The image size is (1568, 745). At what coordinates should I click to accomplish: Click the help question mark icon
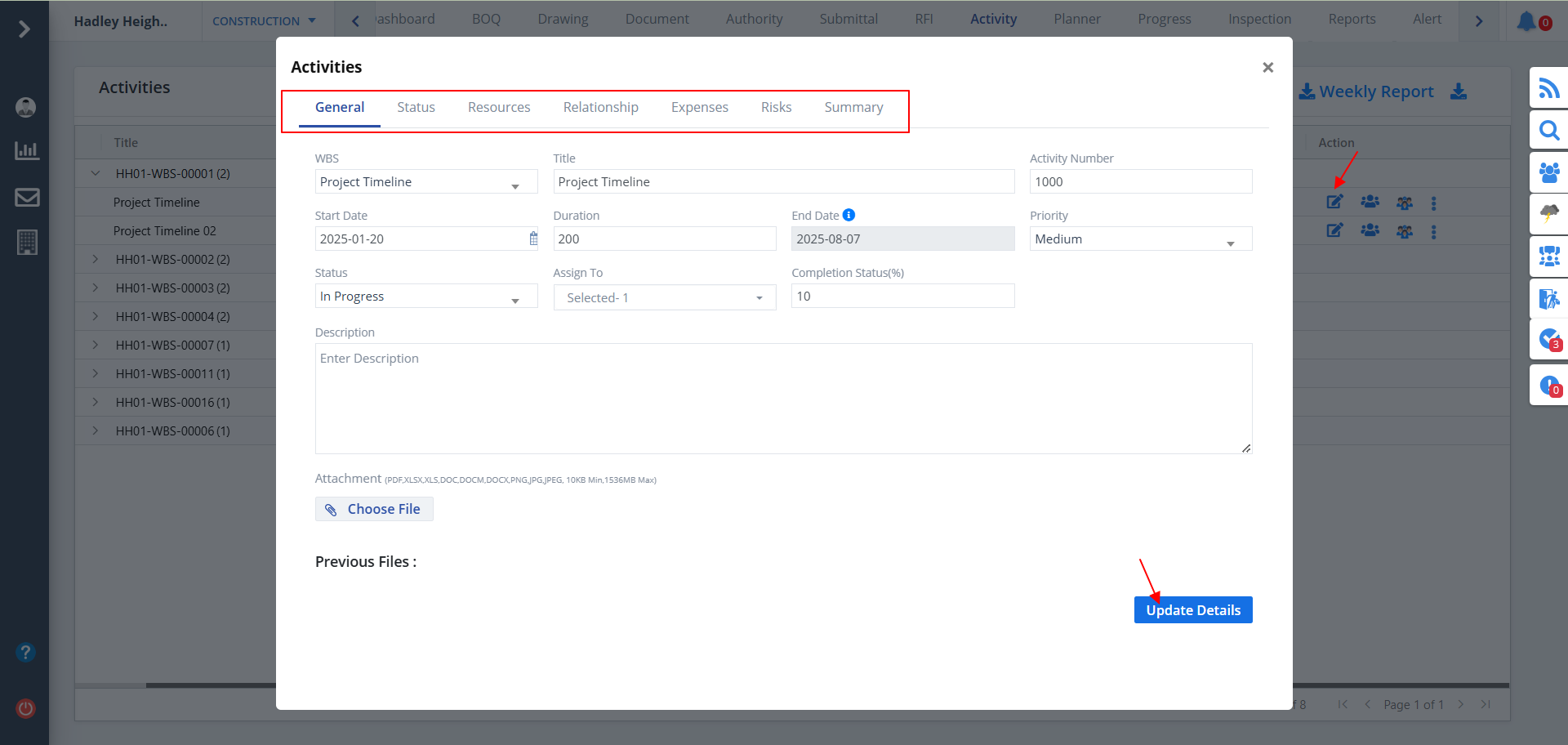point(26,652)
